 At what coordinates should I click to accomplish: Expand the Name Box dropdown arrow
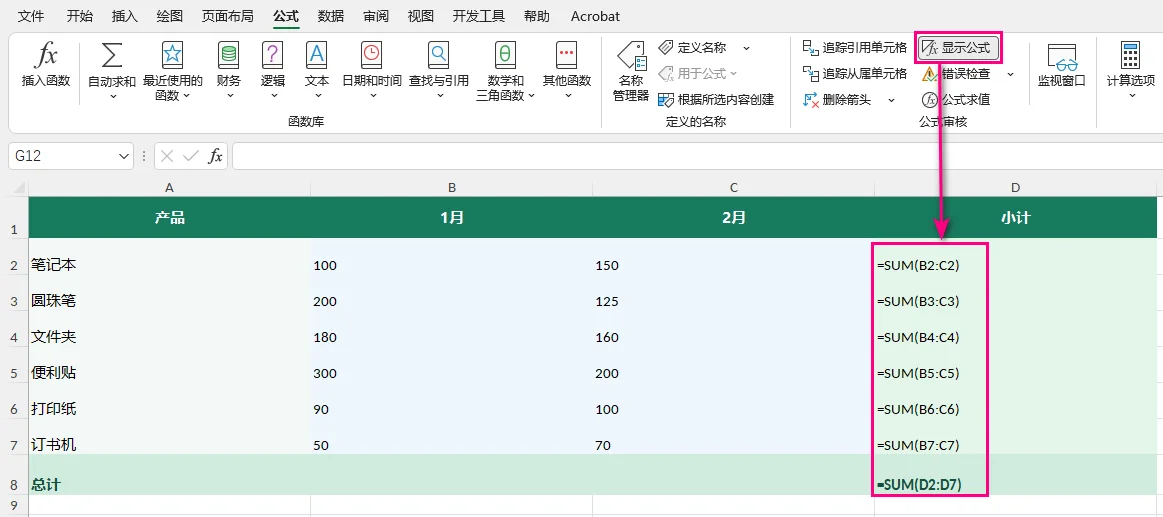[123, 156]
